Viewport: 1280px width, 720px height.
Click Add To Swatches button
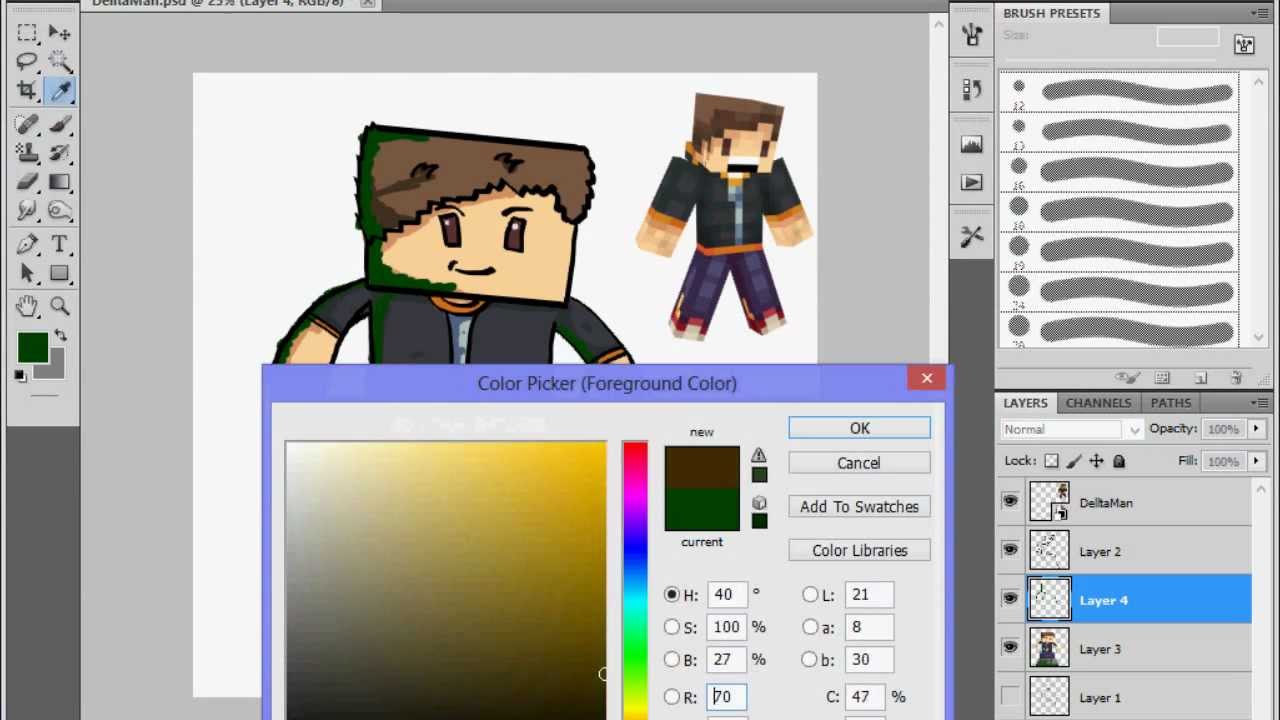coord(860,507)
